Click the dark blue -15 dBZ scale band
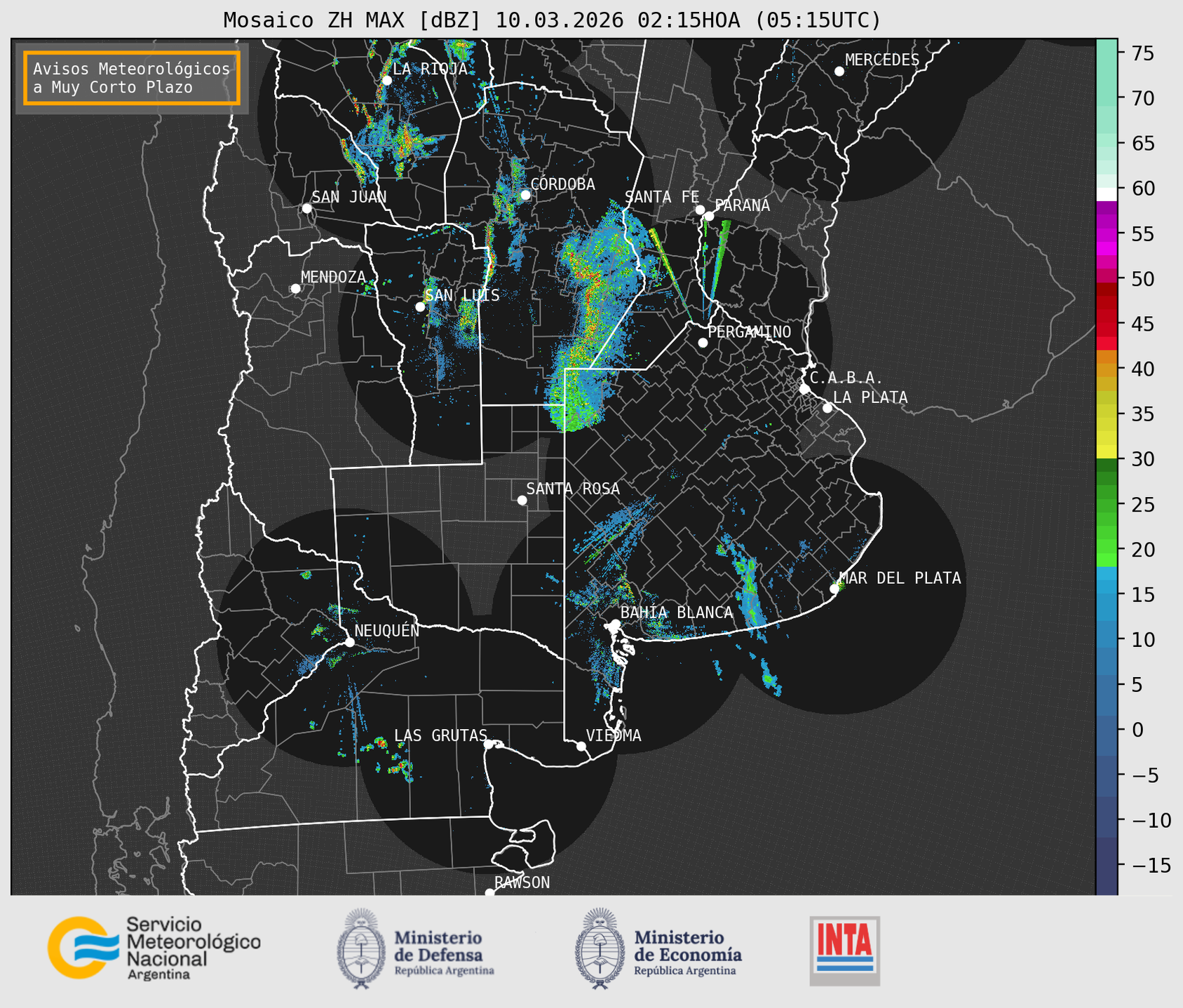Viewport: 1183px width, 1008px height. click(x=1107, y=866)
